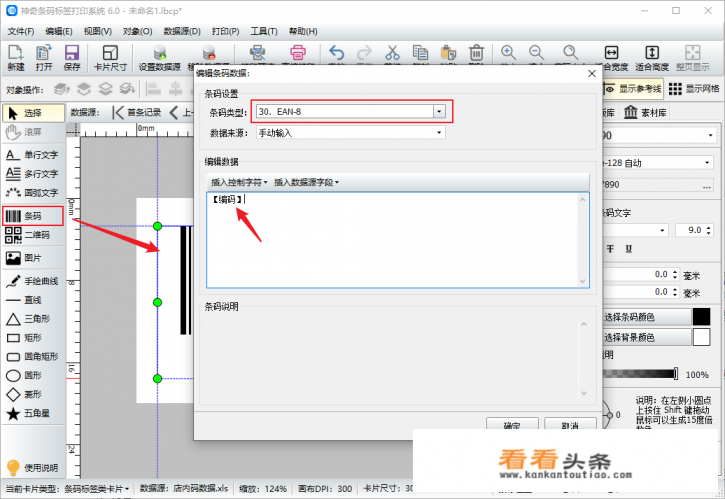Click the barcode data text box containing 【编码】
This screenshot has height=499, width=725.
coord(398,240)
